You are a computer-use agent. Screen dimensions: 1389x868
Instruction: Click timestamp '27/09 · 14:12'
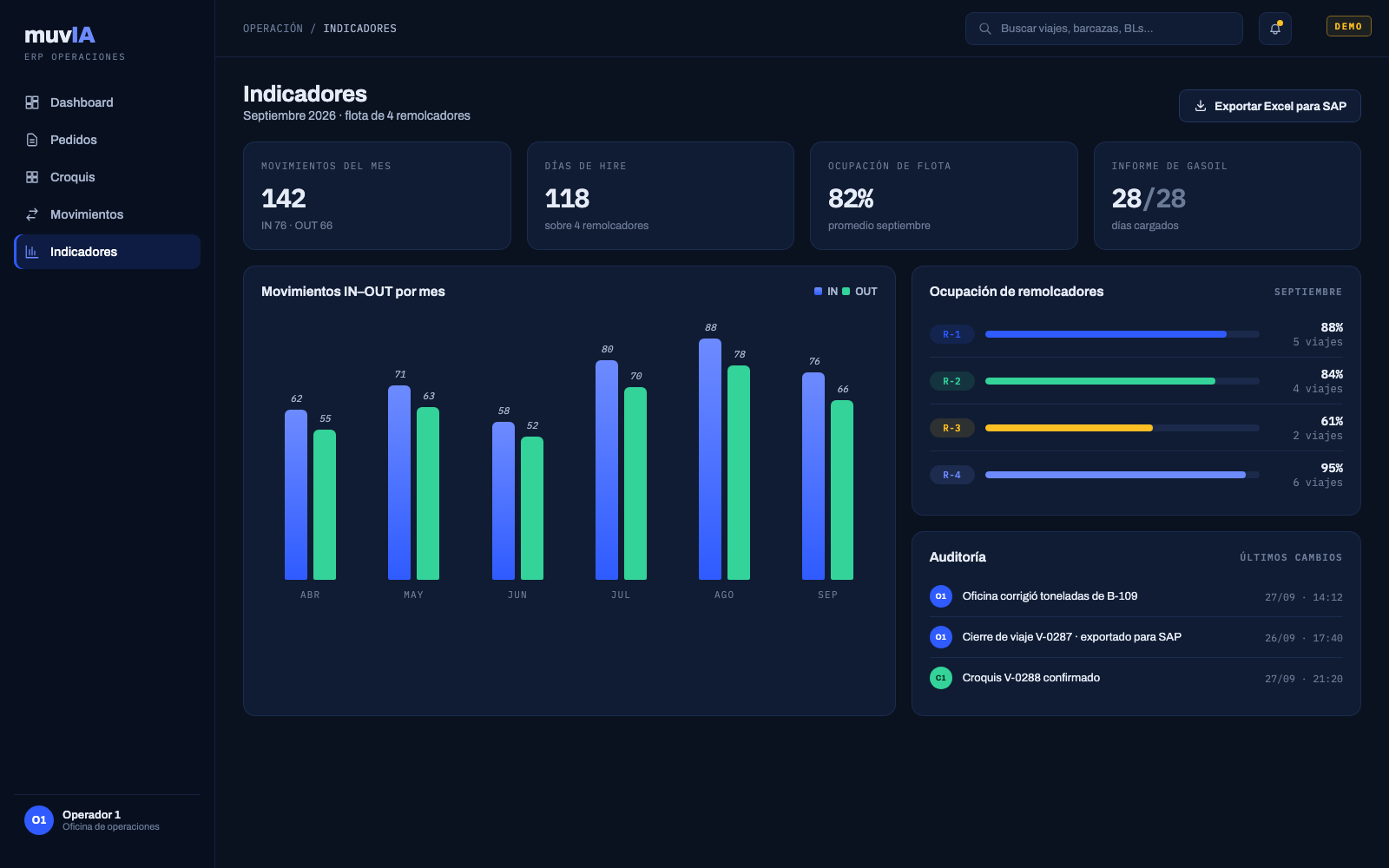[1304, 597]
